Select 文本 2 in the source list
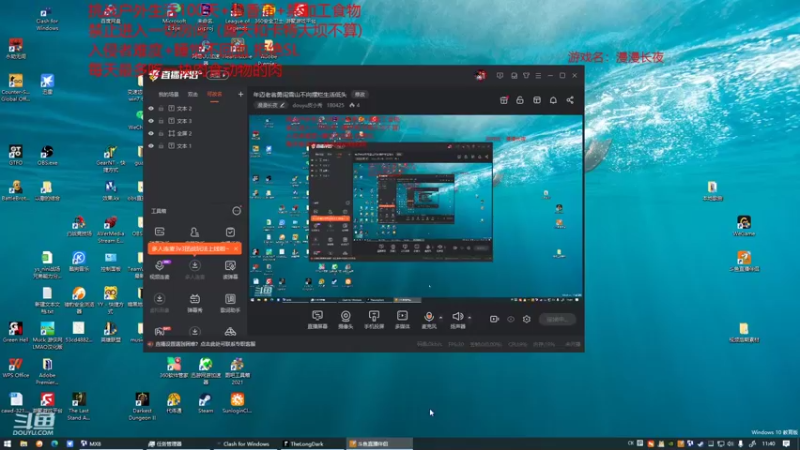This screenshot has height=450, width=800. pos(184,109)
